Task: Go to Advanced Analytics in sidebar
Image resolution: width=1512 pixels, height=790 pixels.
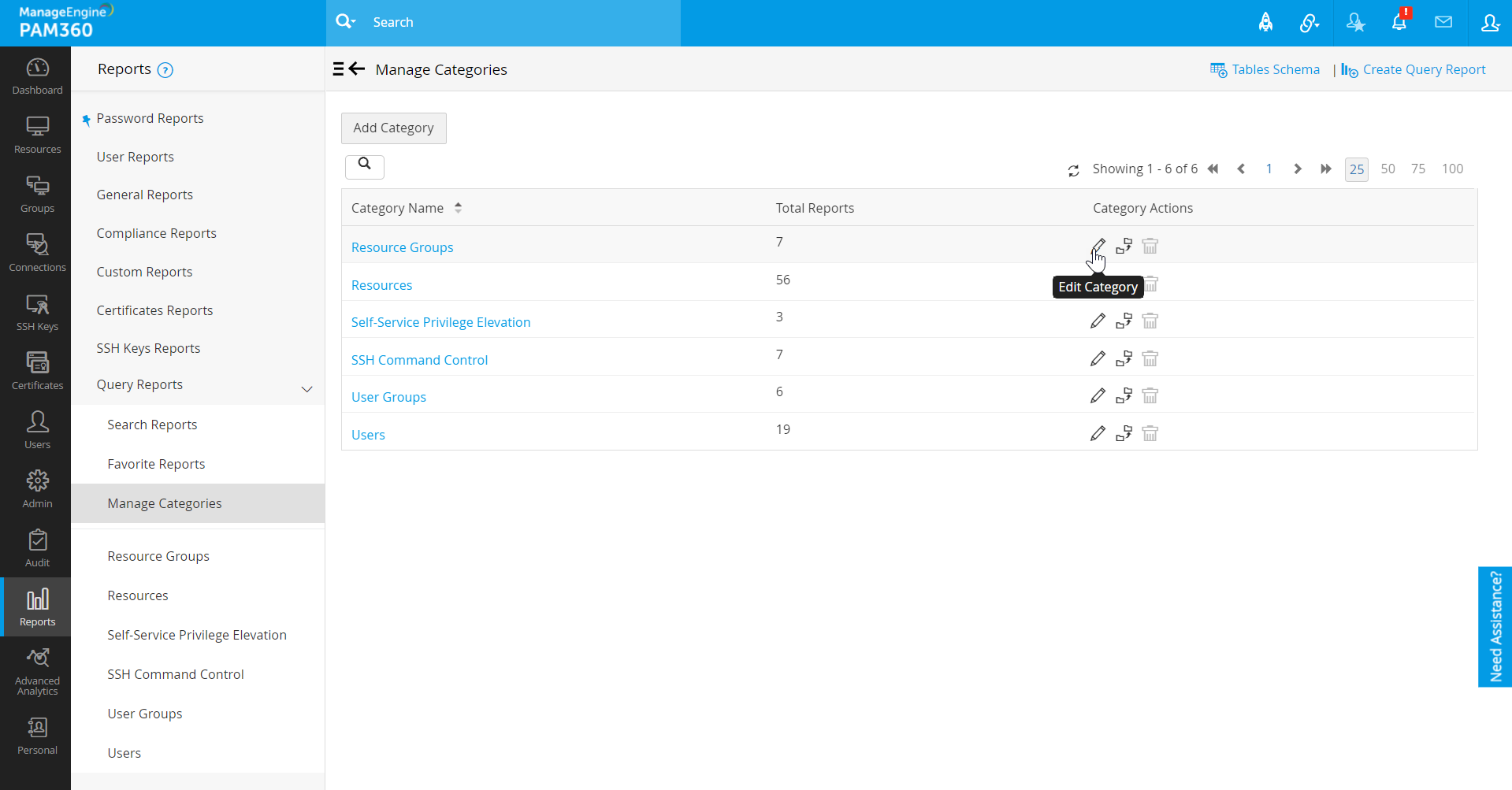Action: tap(37, 672)
